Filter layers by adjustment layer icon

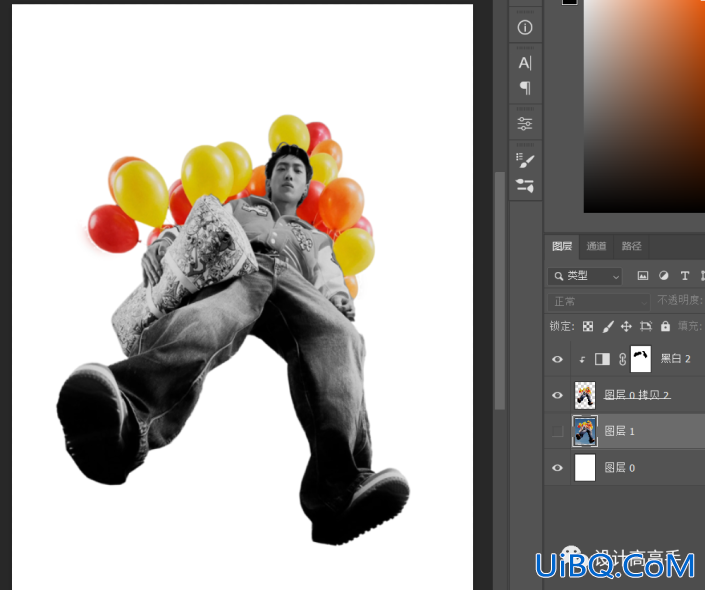coord(663,276)
